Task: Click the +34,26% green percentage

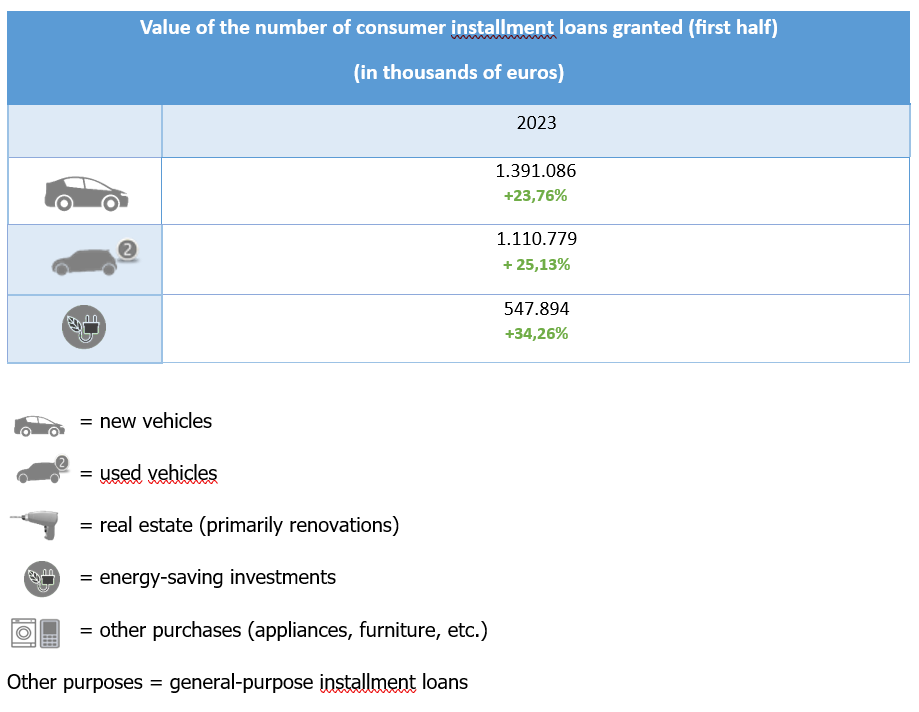Action: (x=535, y=333)
